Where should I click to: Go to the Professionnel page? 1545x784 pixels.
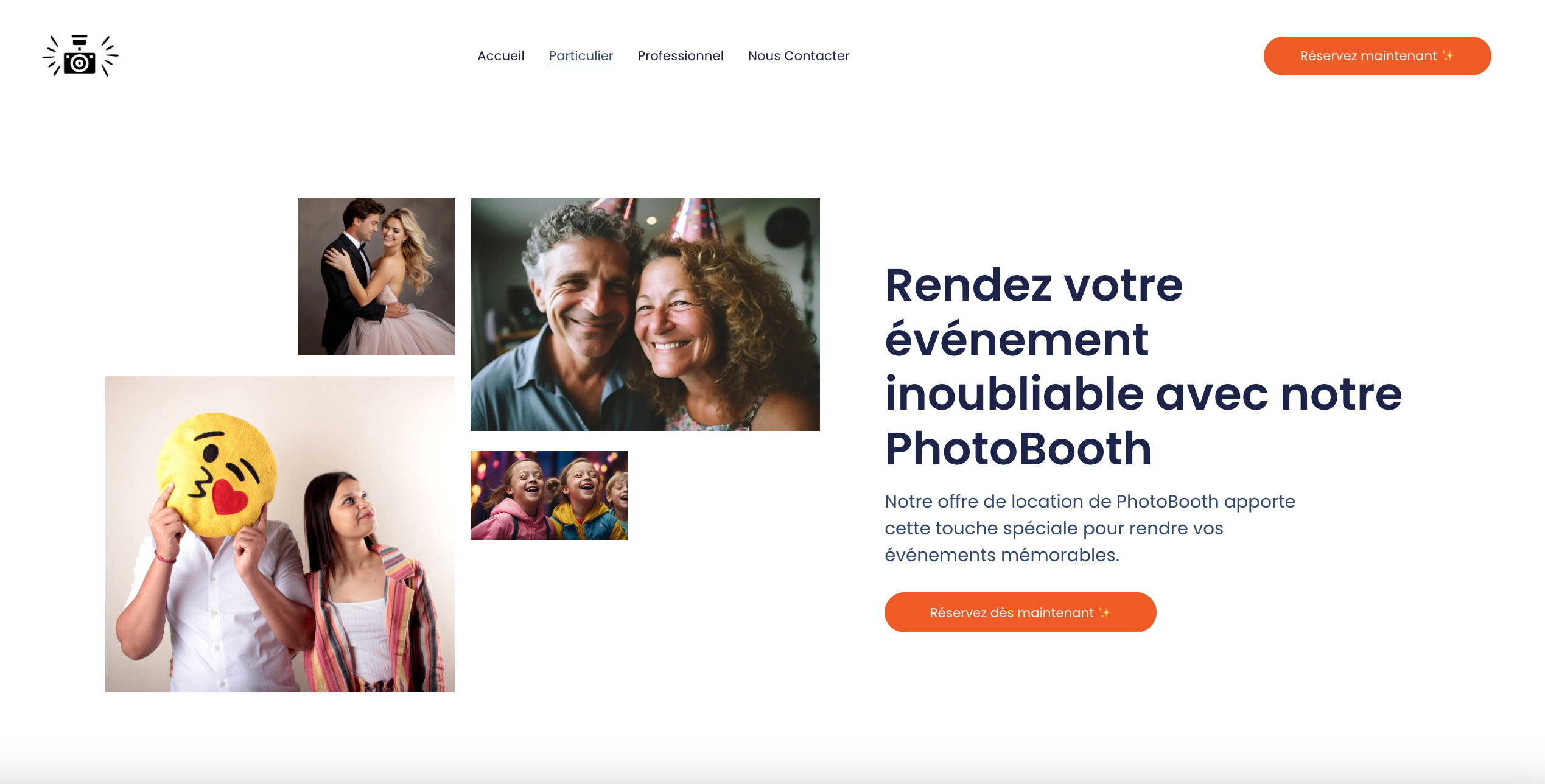pos(680,56)
